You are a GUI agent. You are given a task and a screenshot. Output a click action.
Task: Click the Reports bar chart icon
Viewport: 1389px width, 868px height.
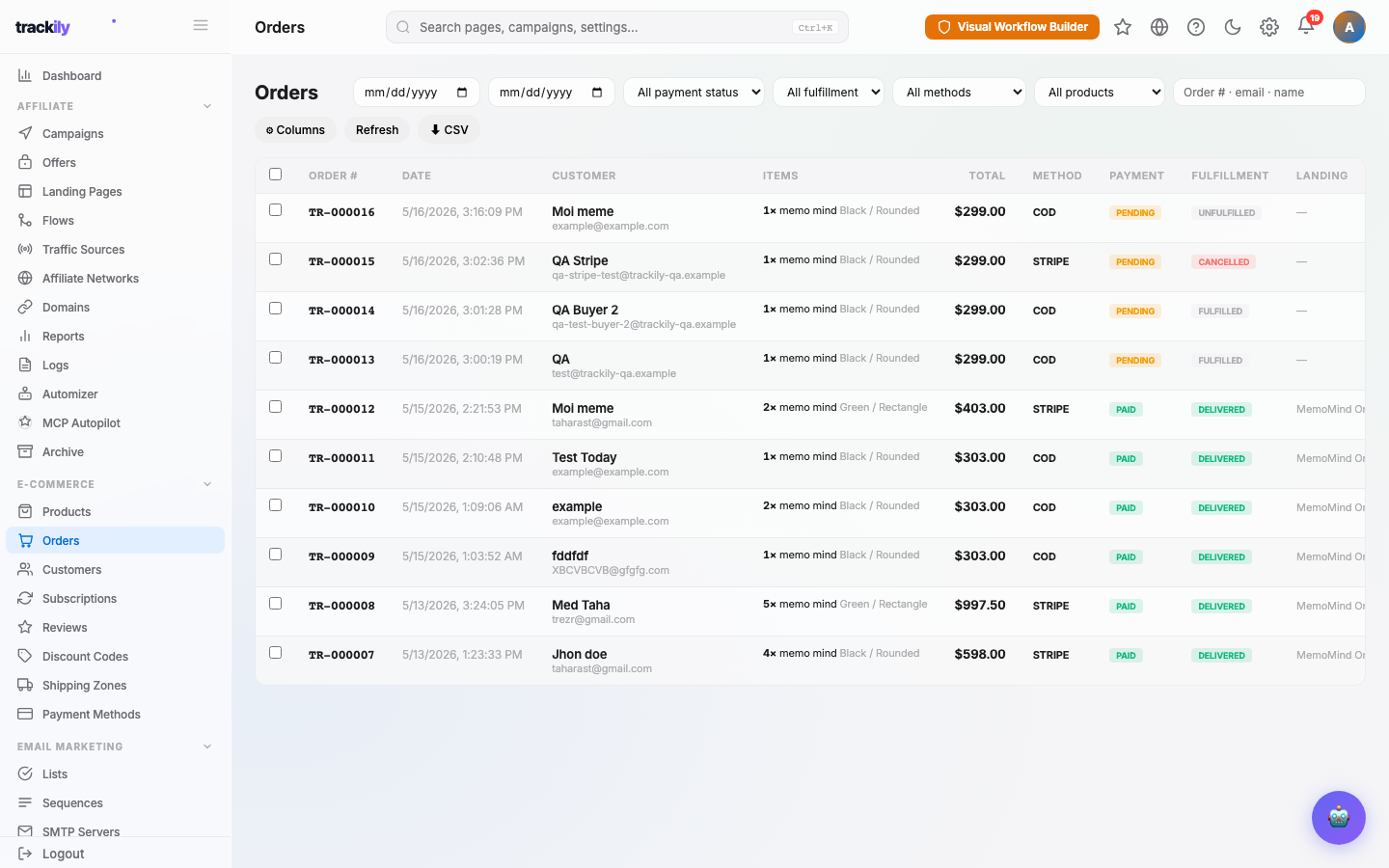[25, 336]
